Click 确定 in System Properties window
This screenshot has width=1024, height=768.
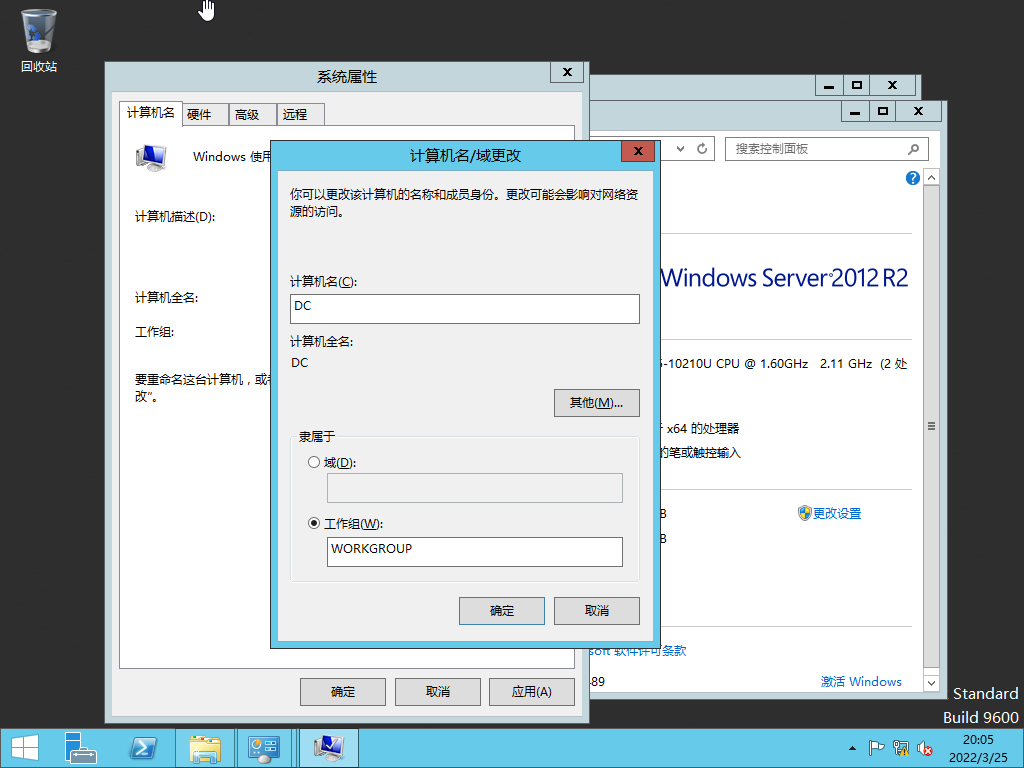343,692
